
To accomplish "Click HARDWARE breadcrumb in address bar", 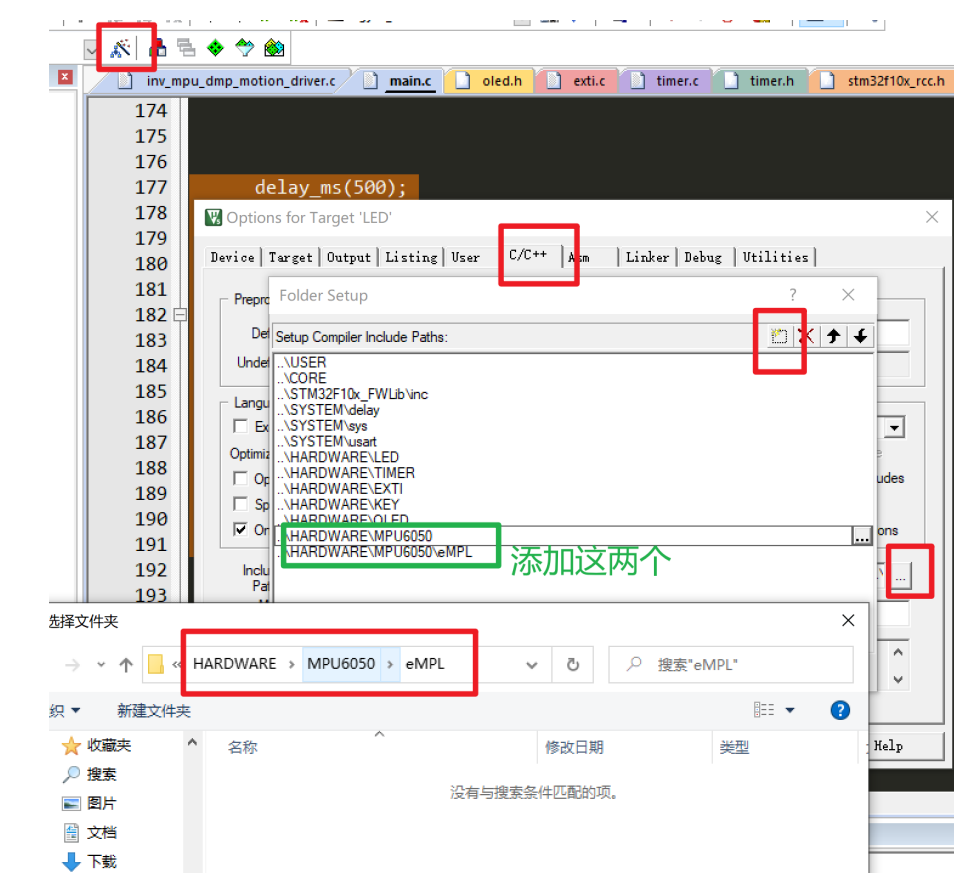I will [235, 664].
